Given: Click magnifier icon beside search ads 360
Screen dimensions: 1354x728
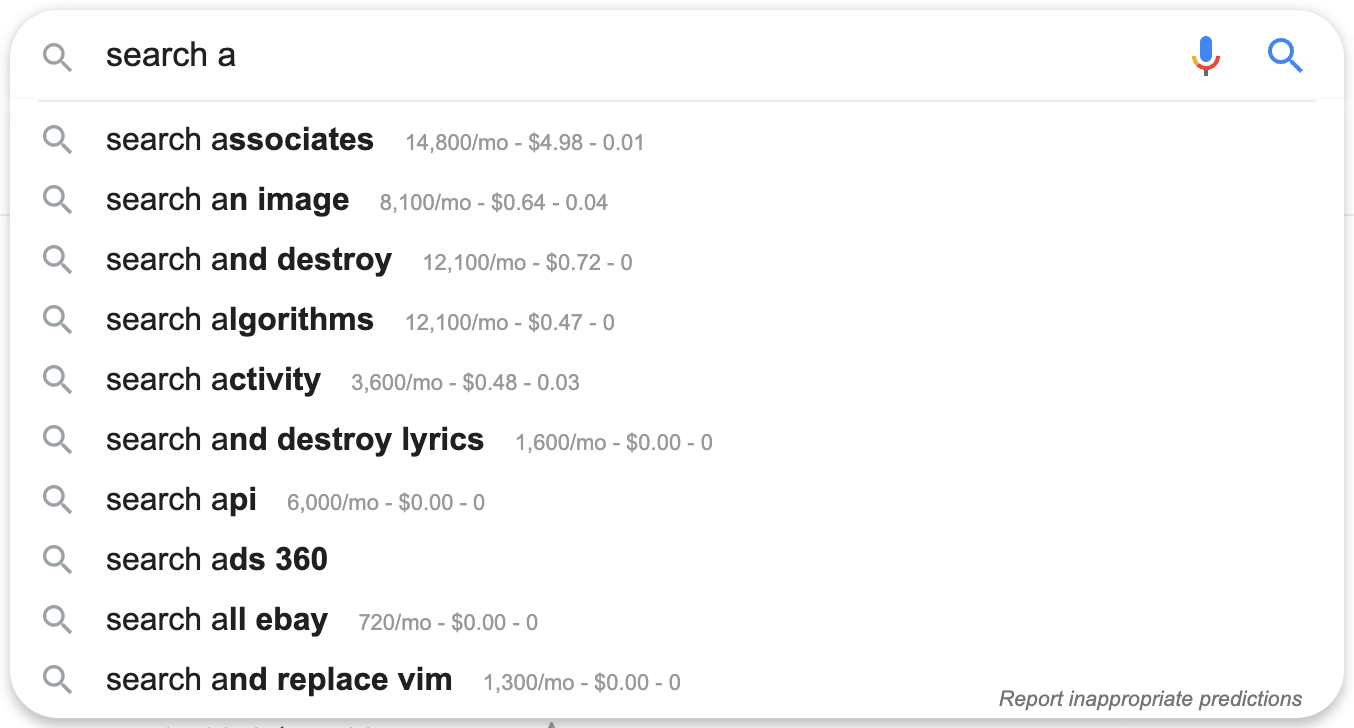Looking at the screenshot, I should [58, 560].
